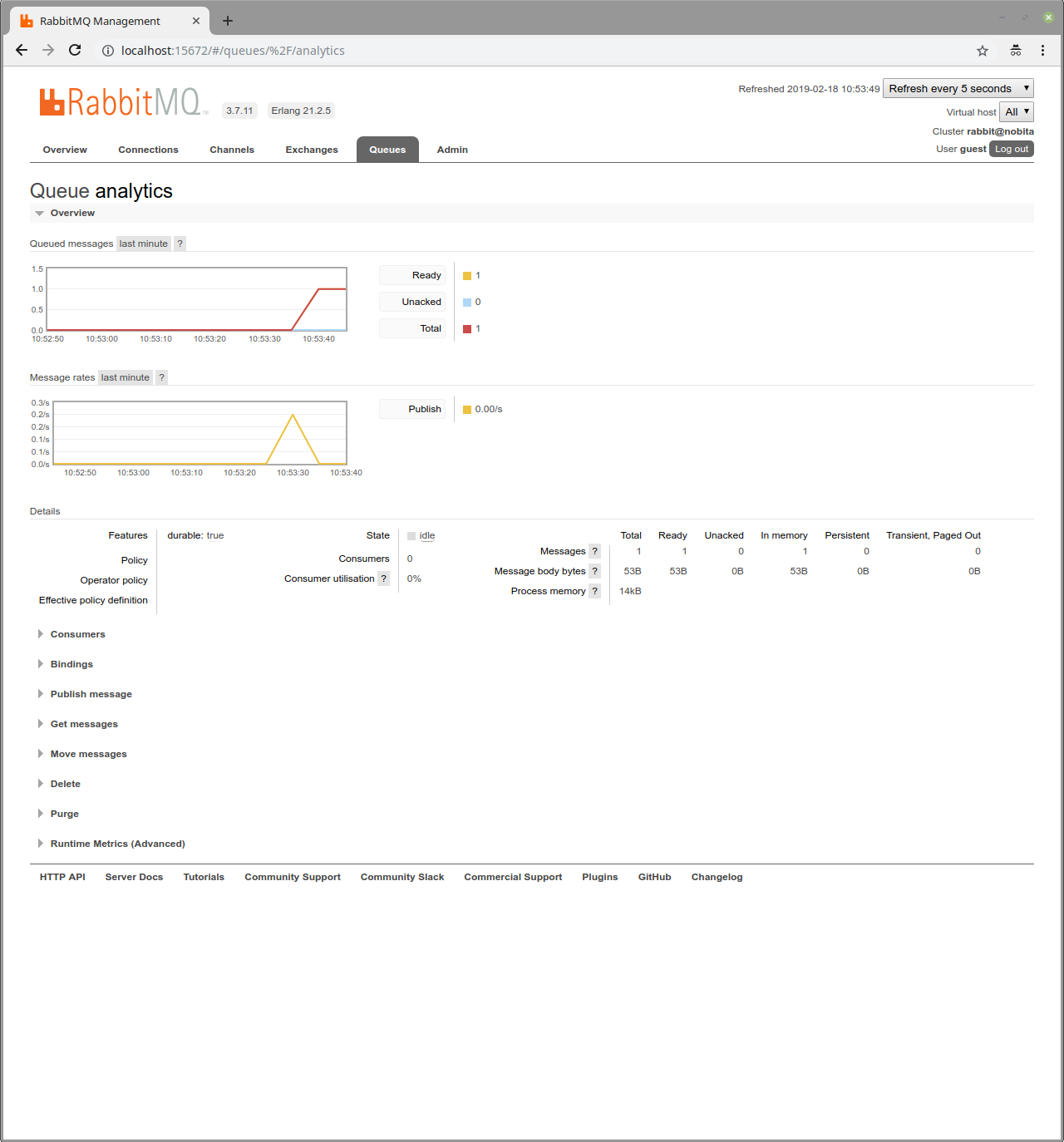1064x1142 pixels.
Task: Click the help icon next to Consumer utilisation
Action: (384, 578)
